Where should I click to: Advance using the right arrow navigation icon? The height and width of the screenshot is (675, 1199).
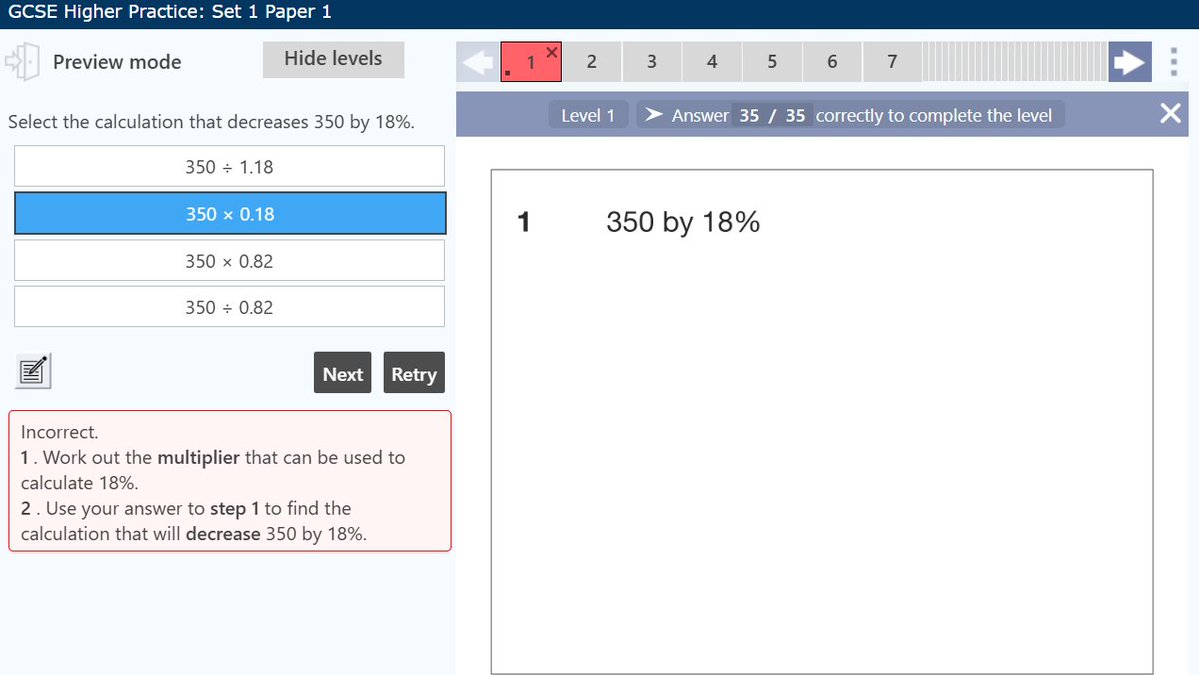tap(1130, 61)
